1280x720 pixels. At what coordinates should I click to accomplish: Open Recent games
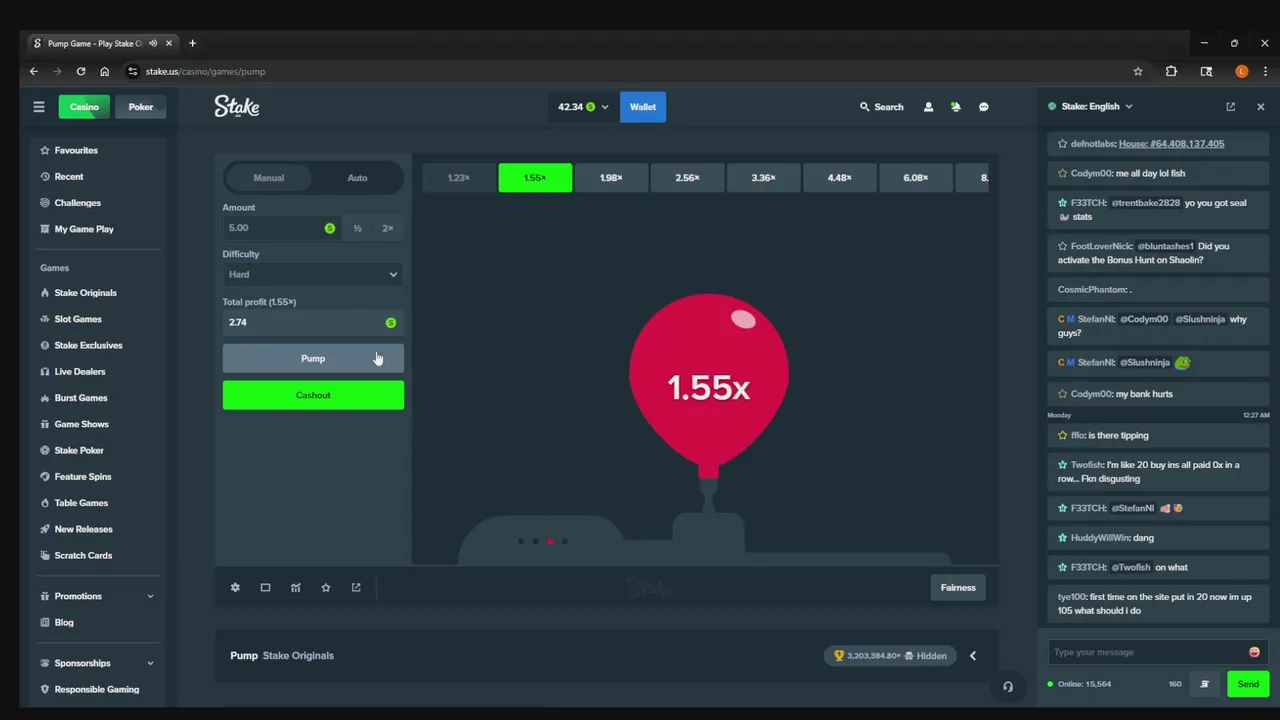coord(69,177)
